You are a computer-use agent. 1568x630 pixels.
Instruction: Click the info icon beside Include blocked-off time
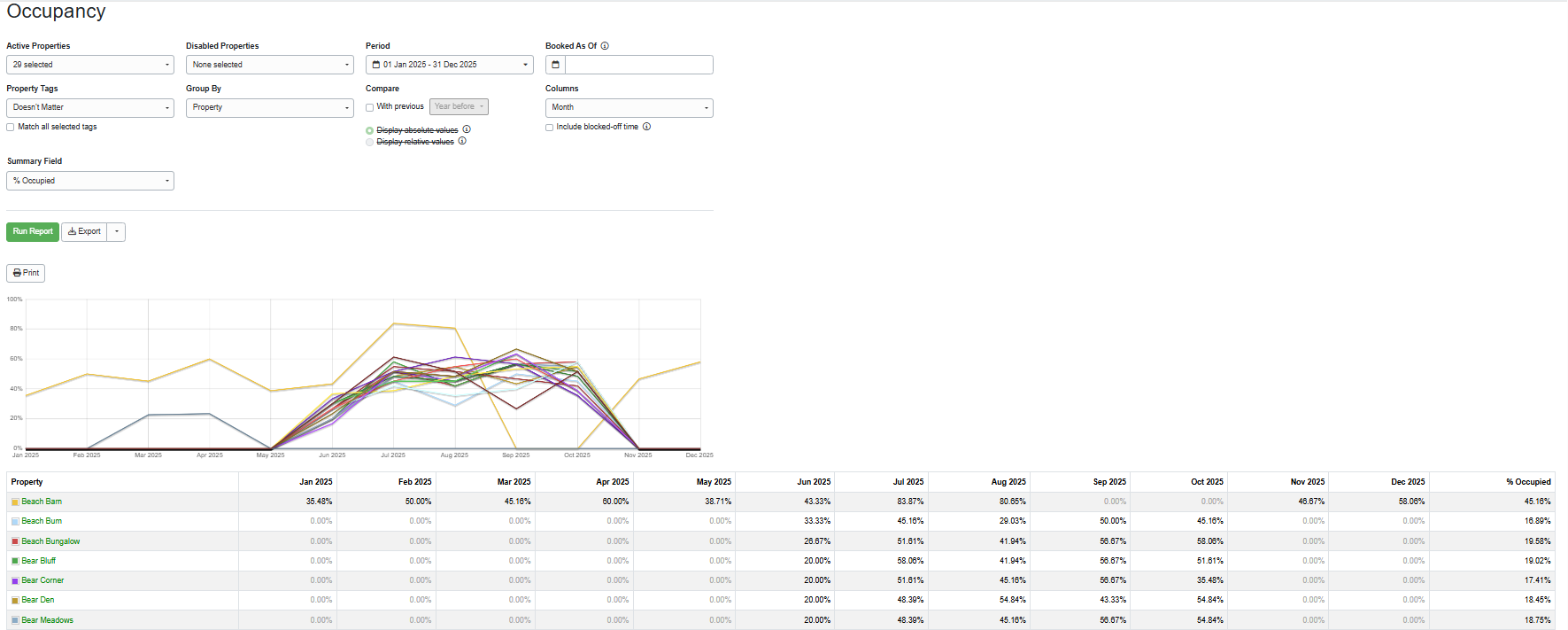[646, 127]
